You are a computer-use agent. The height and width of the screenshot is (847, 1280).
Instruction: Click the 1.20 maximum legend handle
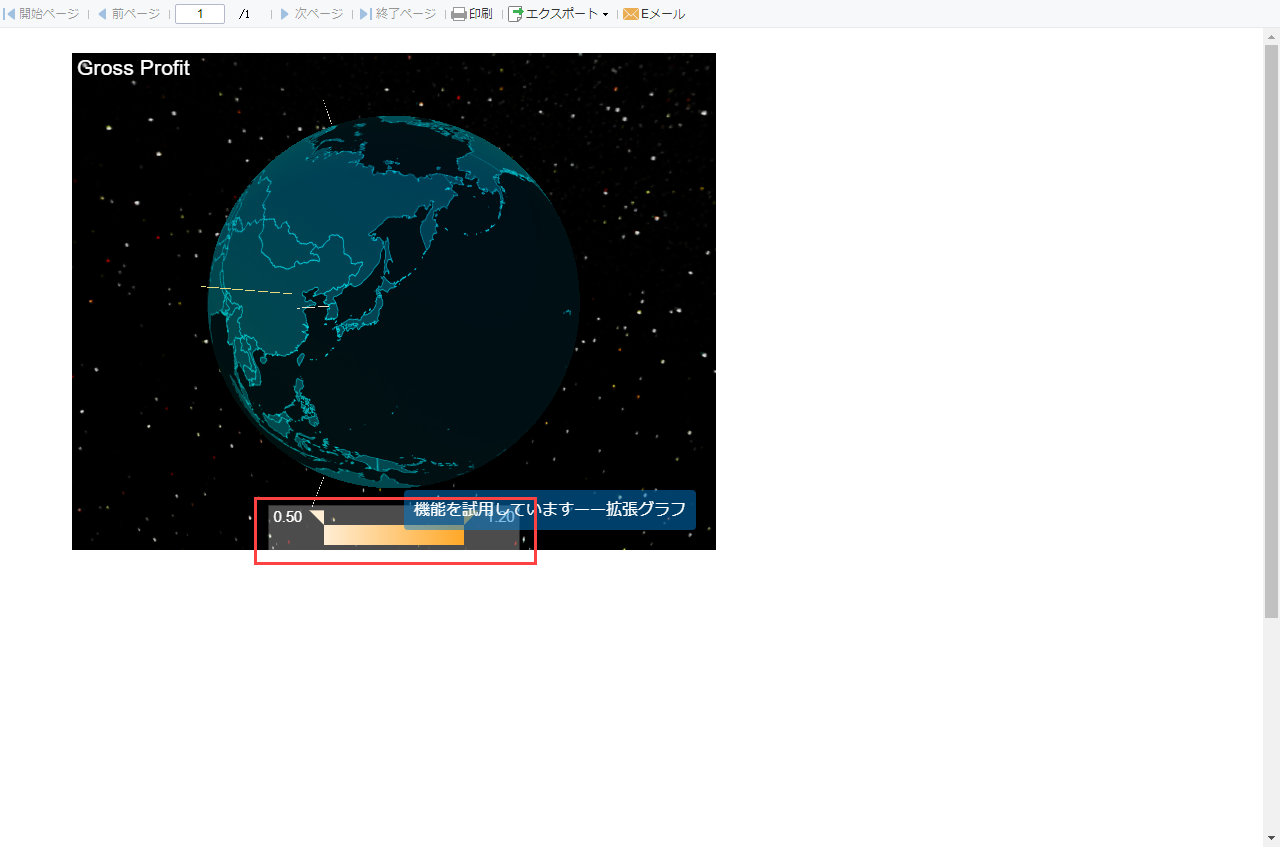coord(470,518)
